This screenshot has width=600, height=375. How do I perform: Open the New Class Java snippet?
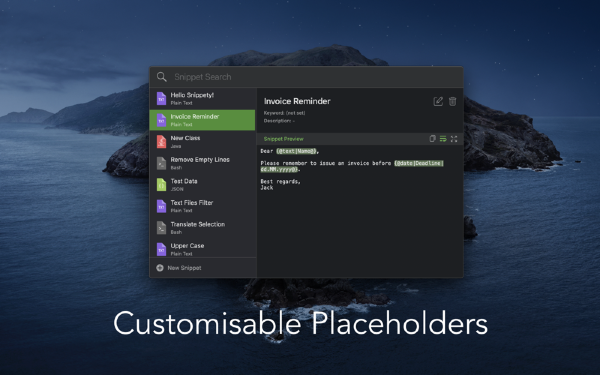202,142
